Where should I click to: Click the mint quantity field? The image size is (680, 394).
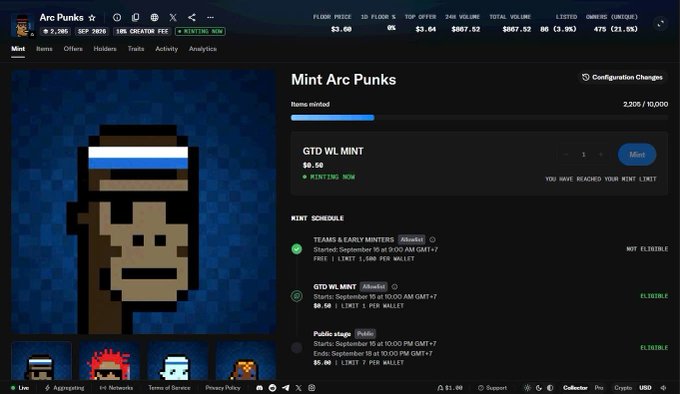[x=583, y=155]
